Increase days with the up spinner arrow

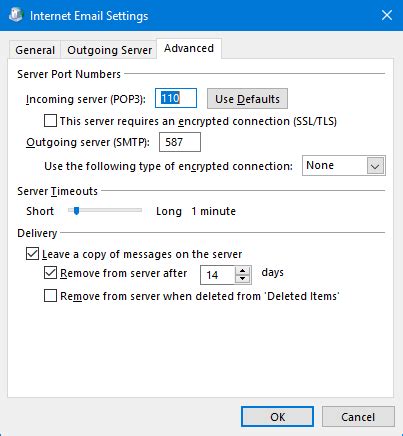tap(243, 271)
